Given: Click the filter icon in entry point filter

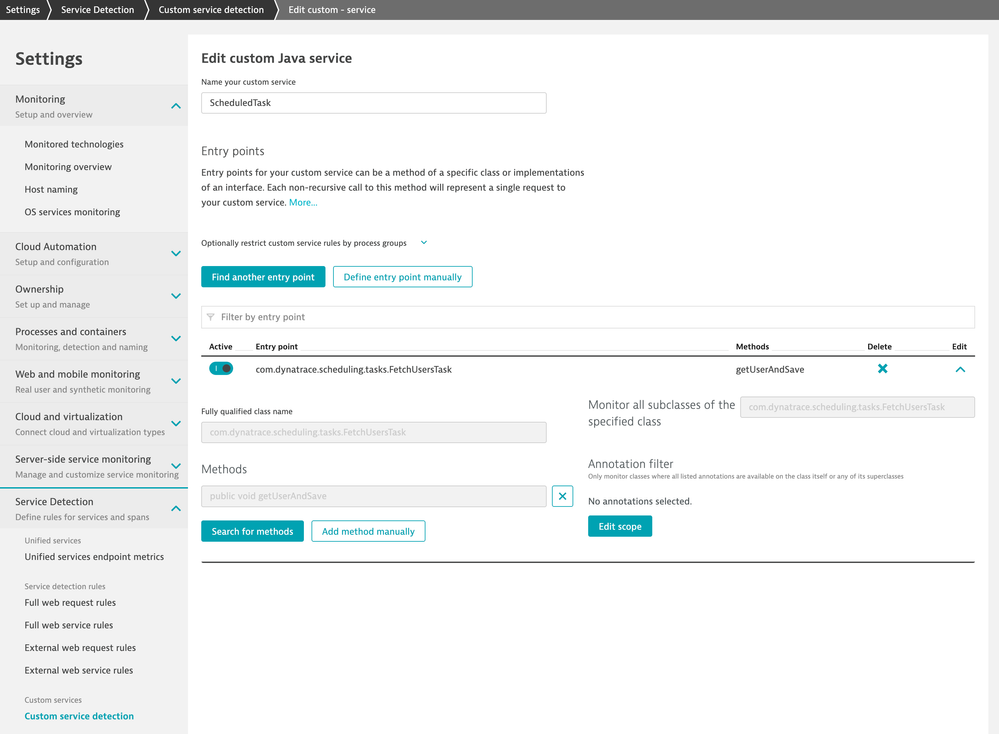Looking at the screenshot, I should tap(211, 317).
